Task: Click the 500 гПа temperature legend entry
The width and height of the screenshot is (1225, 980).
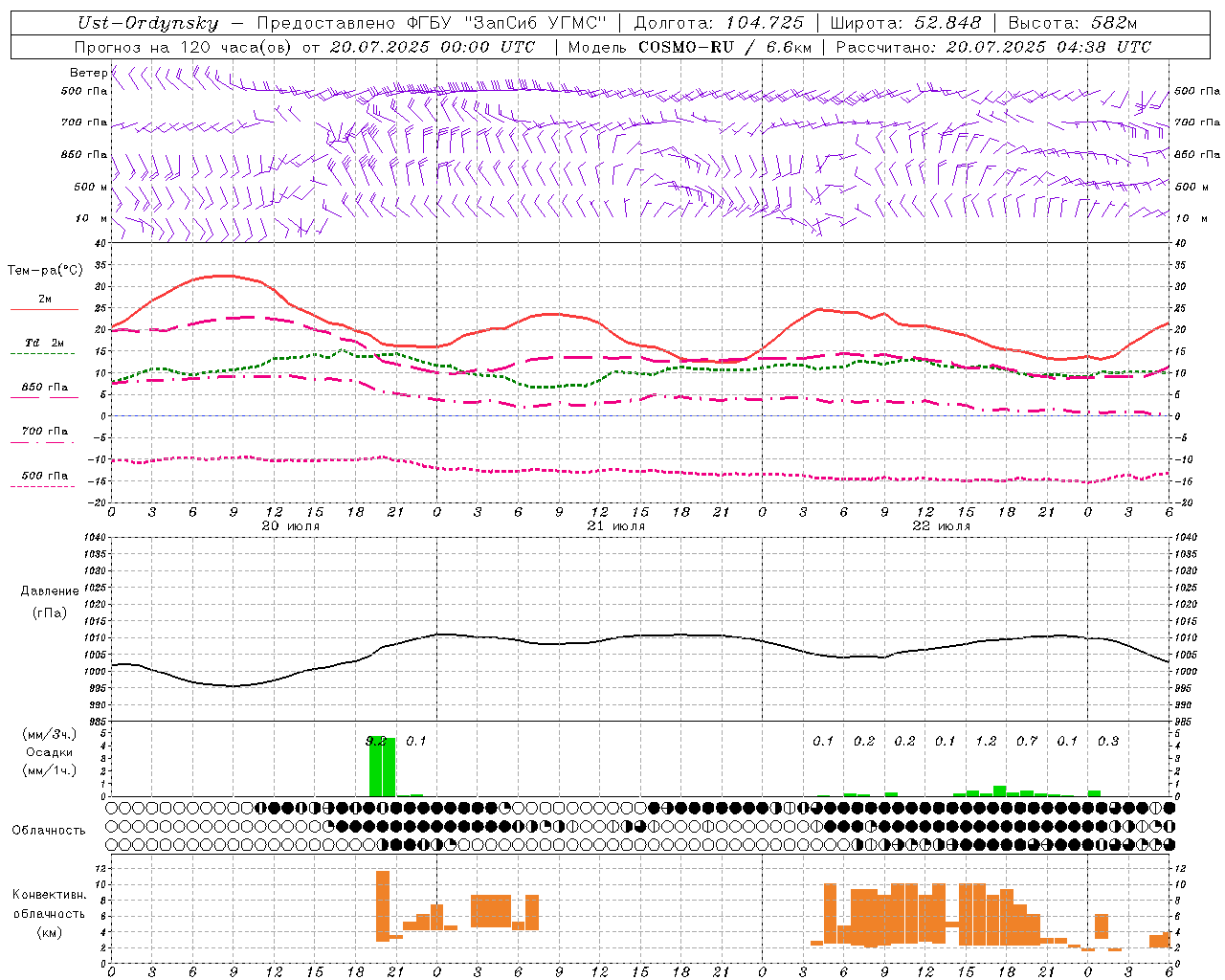Action: [x=44, y=476]
